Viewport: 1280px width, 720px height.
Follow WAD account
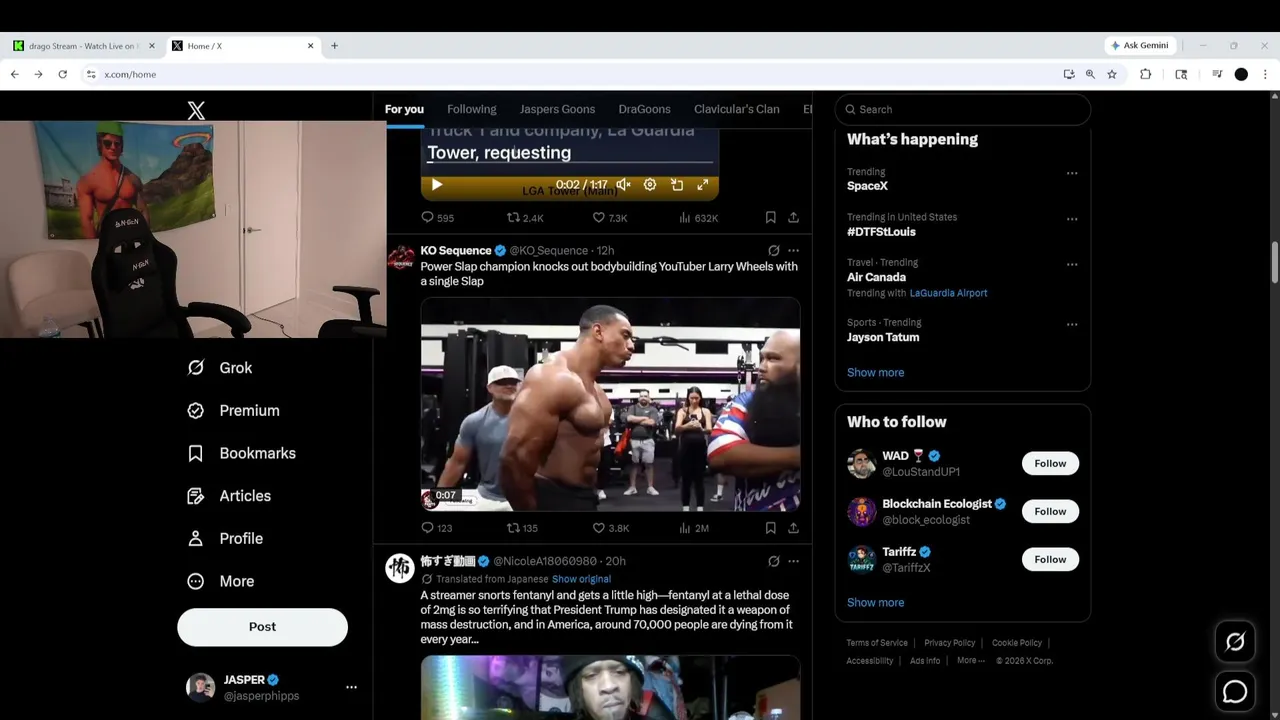1050,464
